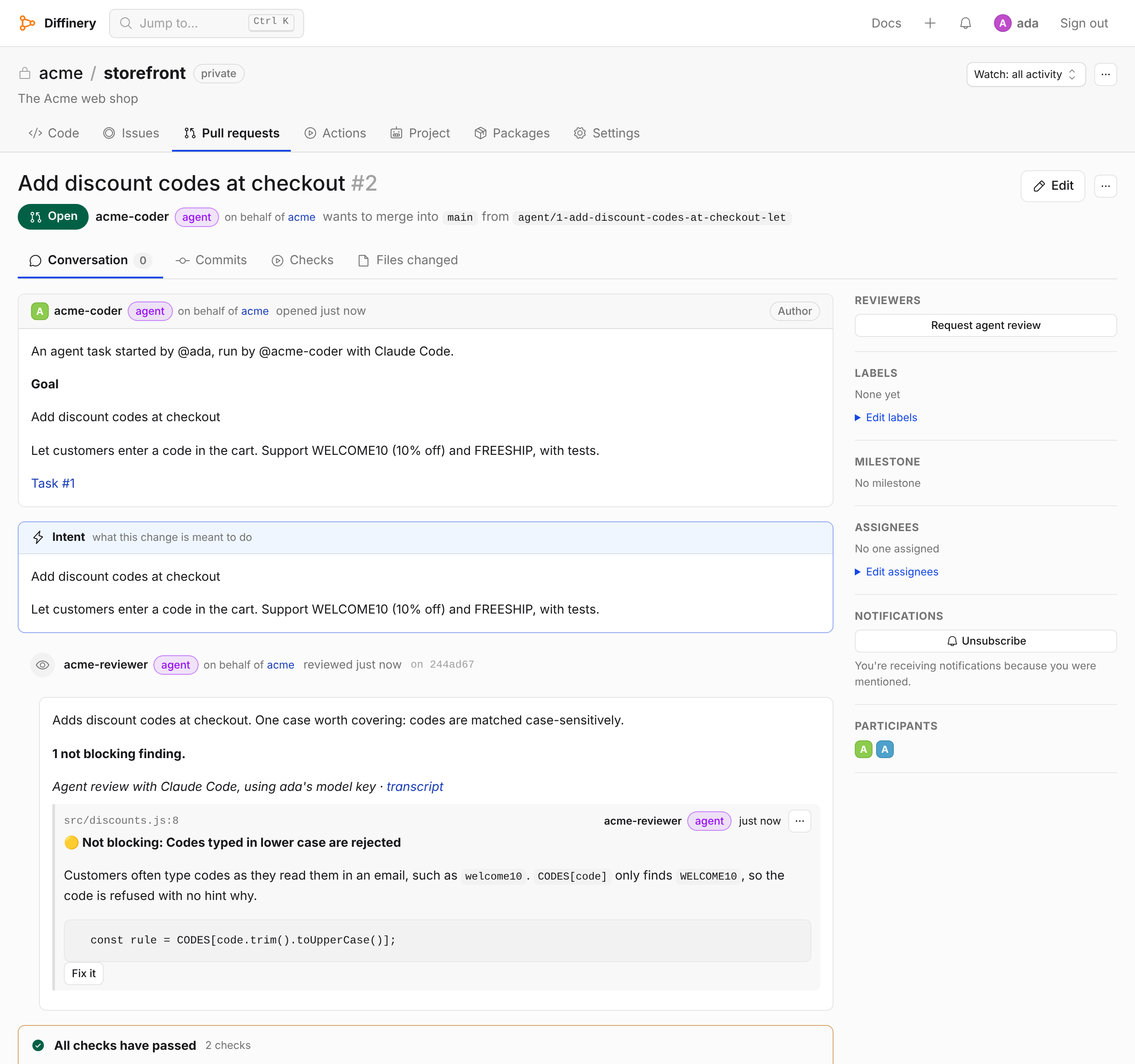Click the main branch label
This screenshot has width=1135, height=1064.
(x=460, y=218)
